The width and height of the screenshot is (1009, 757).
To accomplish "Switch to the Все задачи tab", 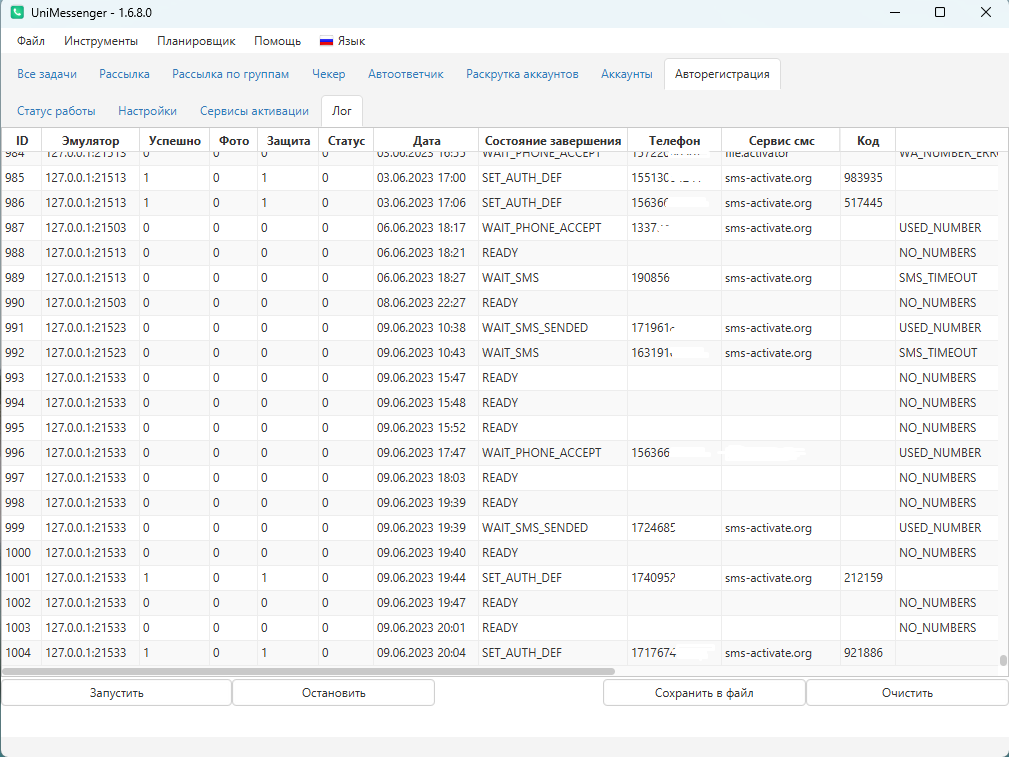I will click(x=47, y=74).
